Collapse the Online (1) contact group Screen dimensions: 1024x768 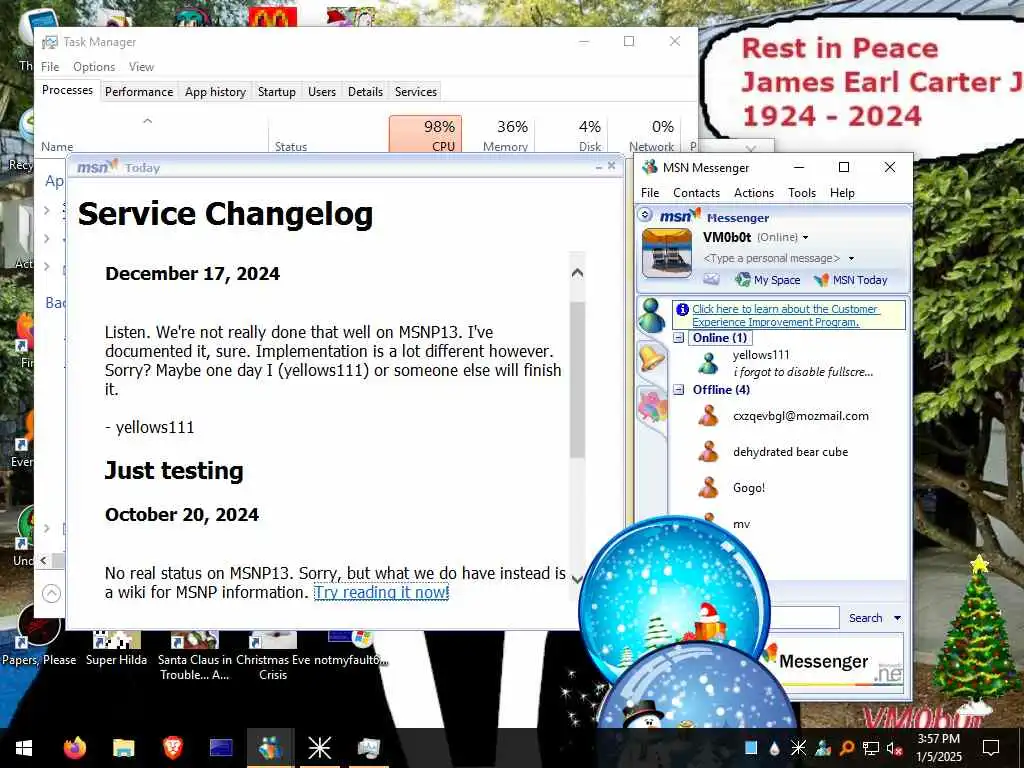coord(679,338)
